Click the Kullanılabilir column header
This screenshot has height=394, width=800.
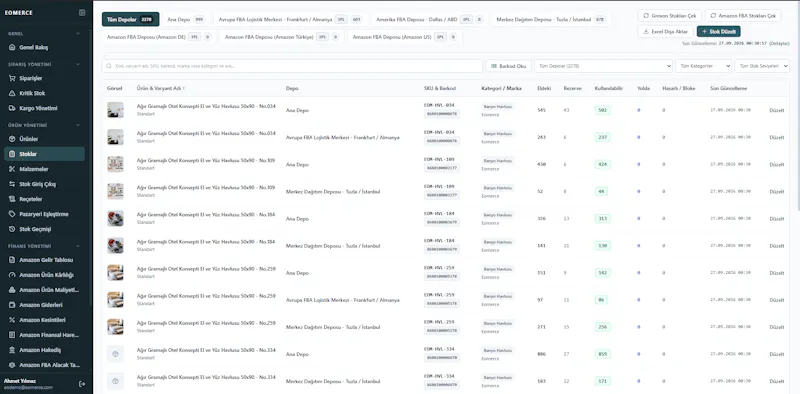tap(609, 88)
